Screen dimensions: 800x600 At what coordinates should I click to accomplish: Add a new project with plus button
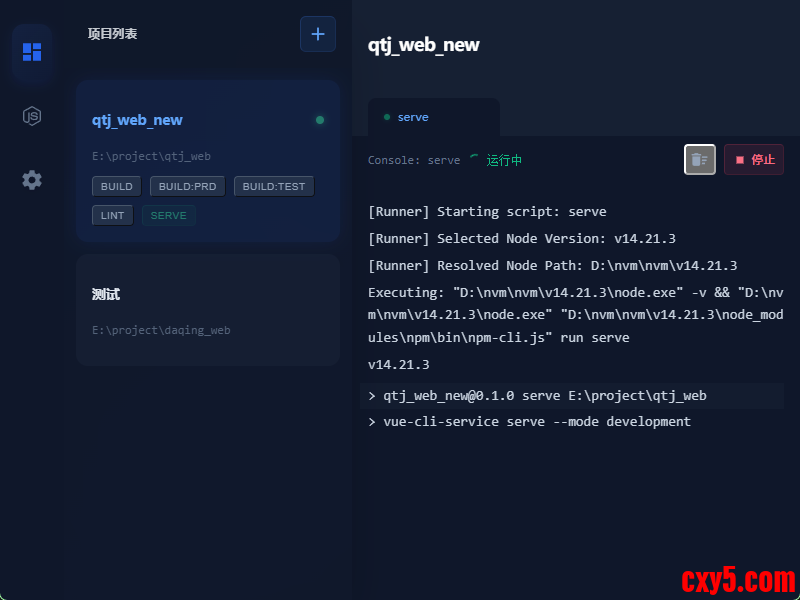coord(318,34)
